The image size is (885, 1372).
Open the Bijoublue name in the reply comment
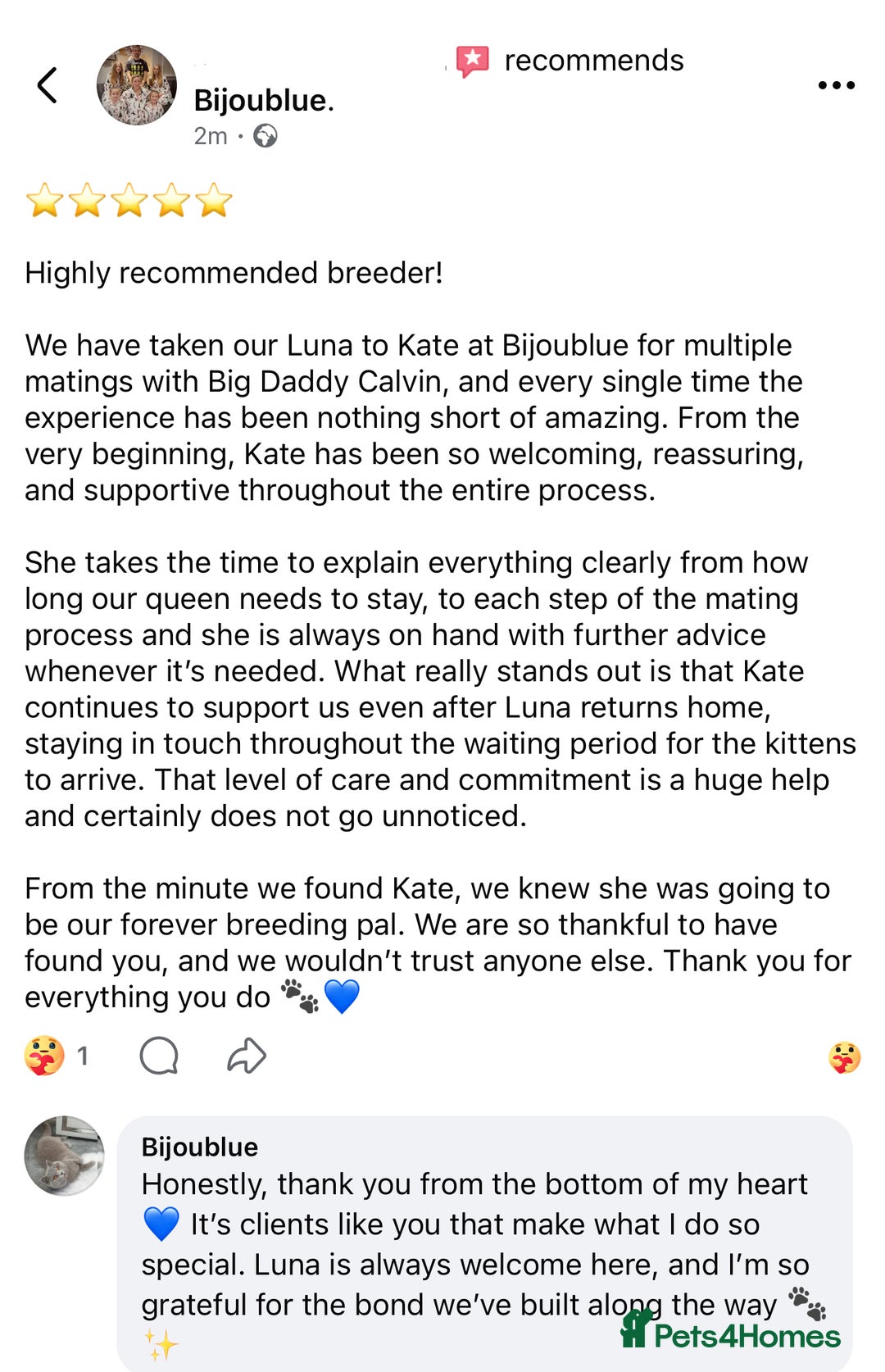[199, 1147]
